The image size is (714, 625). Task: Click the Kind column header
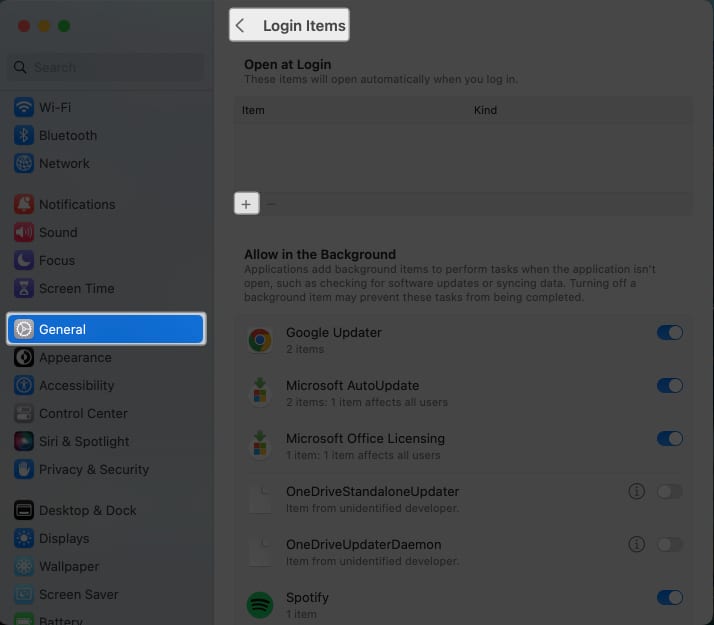pos(485,110)
